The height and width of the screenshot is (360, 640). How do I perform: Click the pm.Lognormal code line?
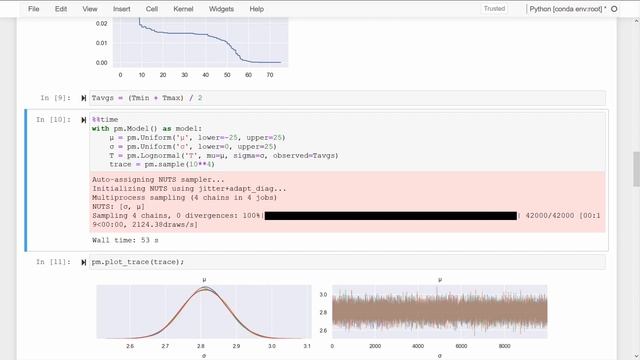coord(224,156)
